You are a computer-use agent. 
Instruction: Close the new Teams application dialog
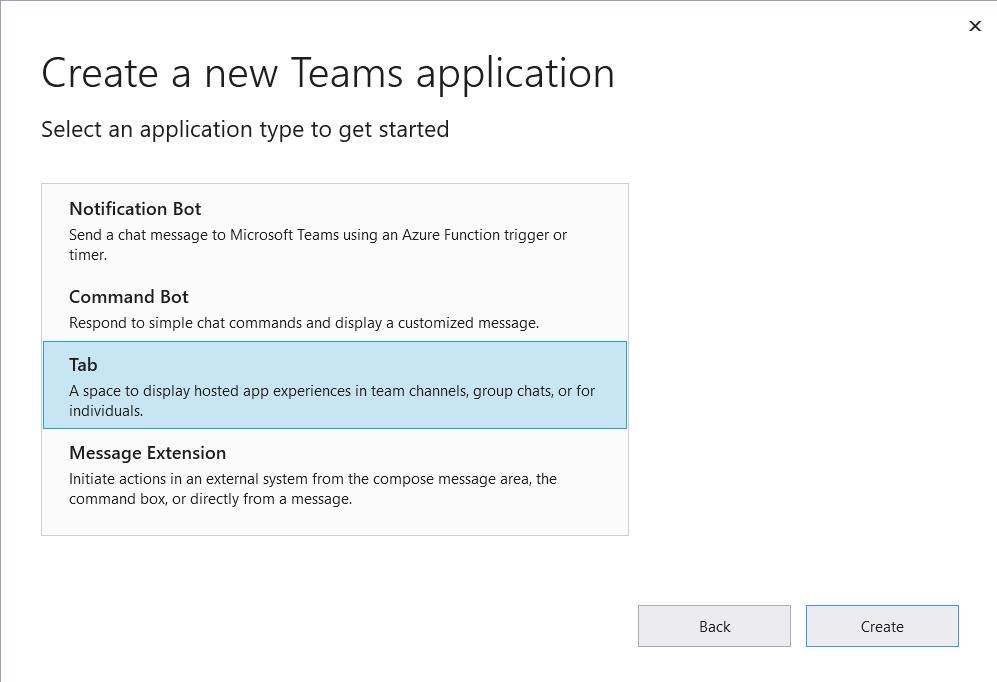pyautogui.click(x=975, y=26)
